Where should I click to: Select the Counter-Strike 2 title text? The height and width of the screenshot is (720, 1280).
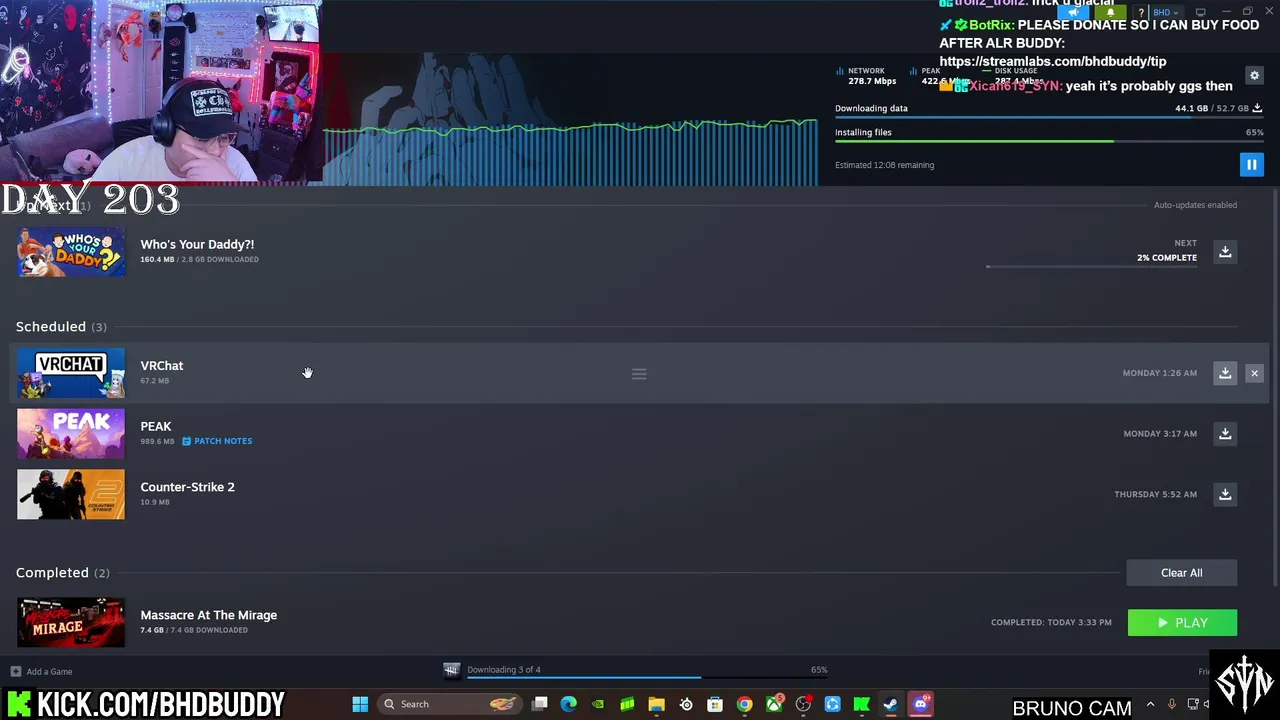pos(188,487)
